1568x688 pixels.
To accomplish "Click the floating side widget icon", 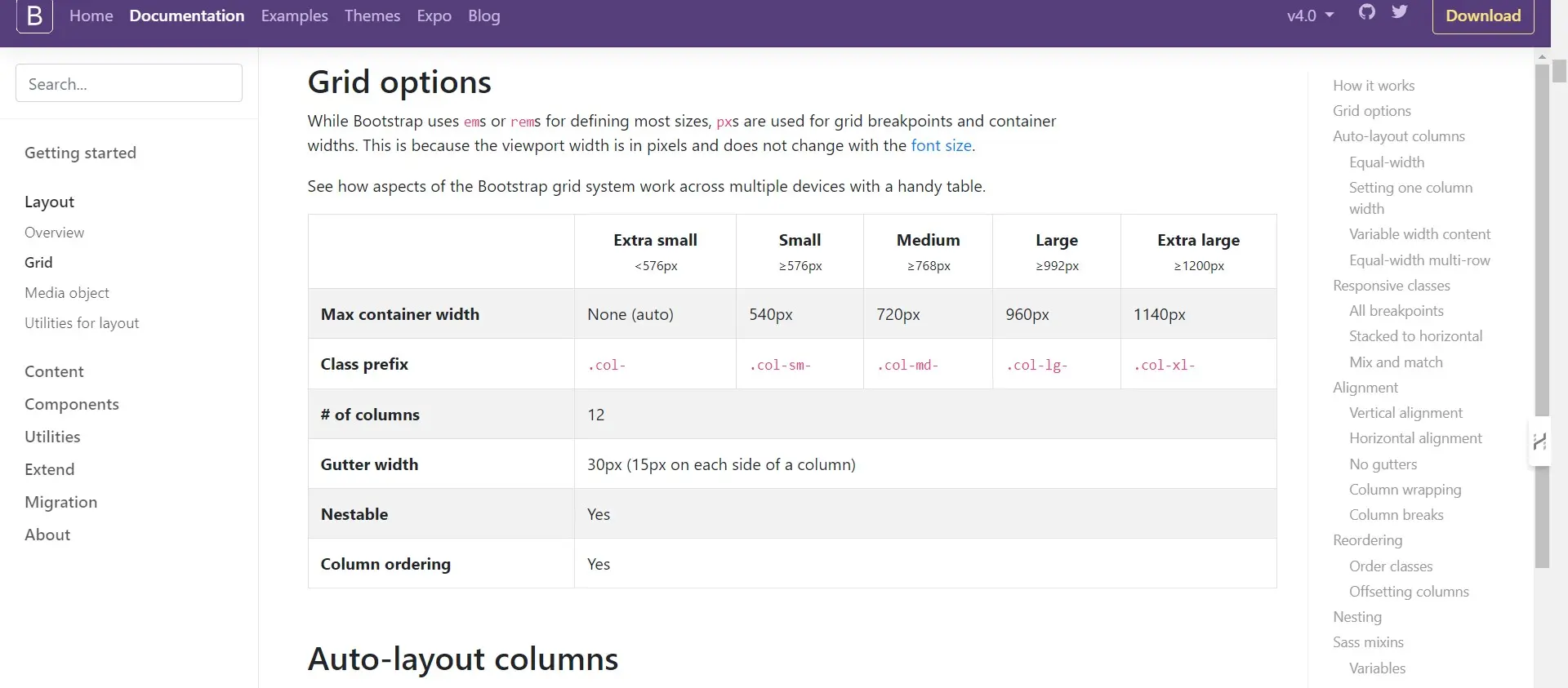I will tap(1539, 442).
